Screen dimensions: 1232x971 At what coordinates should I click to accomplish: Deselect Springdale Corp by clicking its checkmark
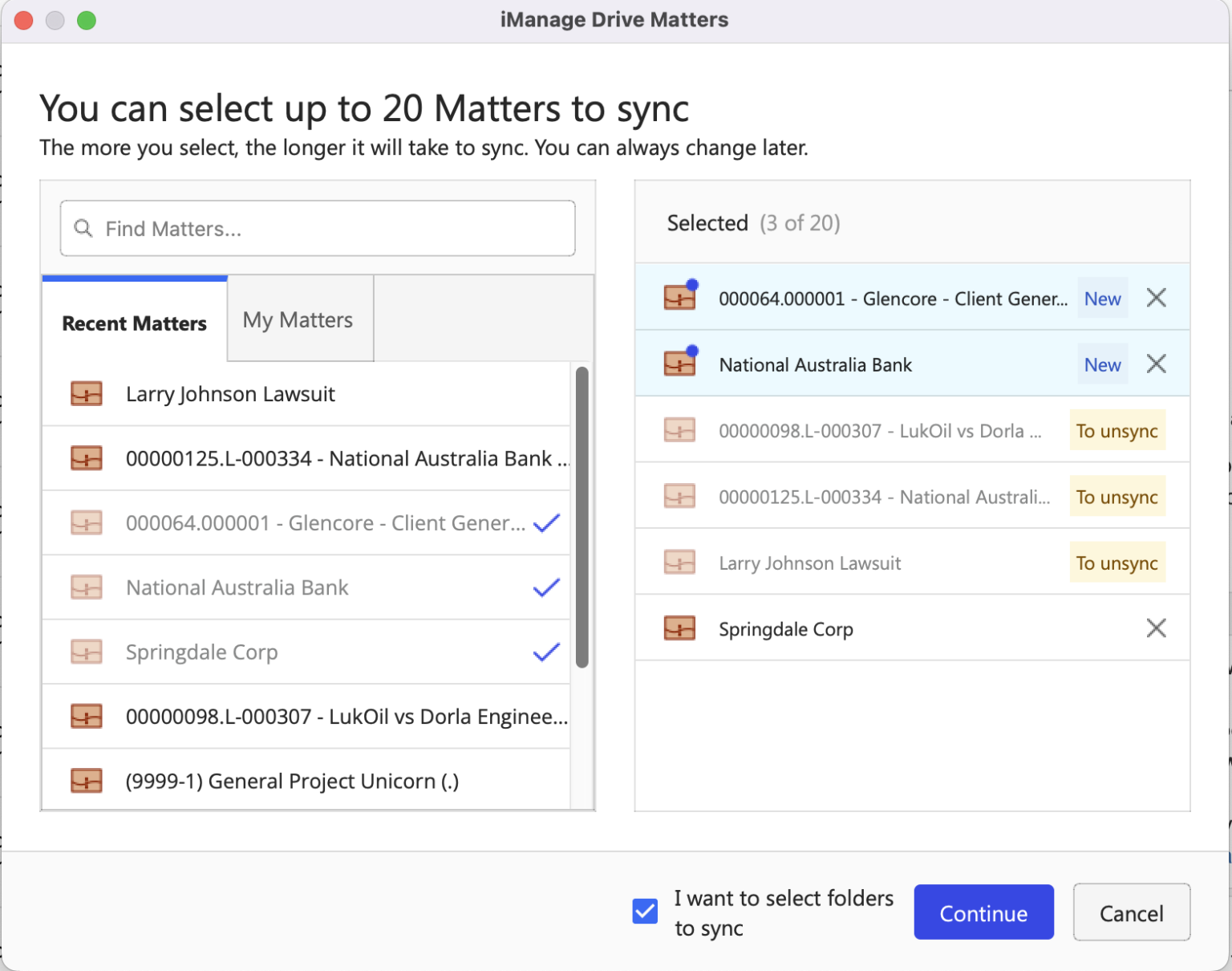(x=545, y=651)
